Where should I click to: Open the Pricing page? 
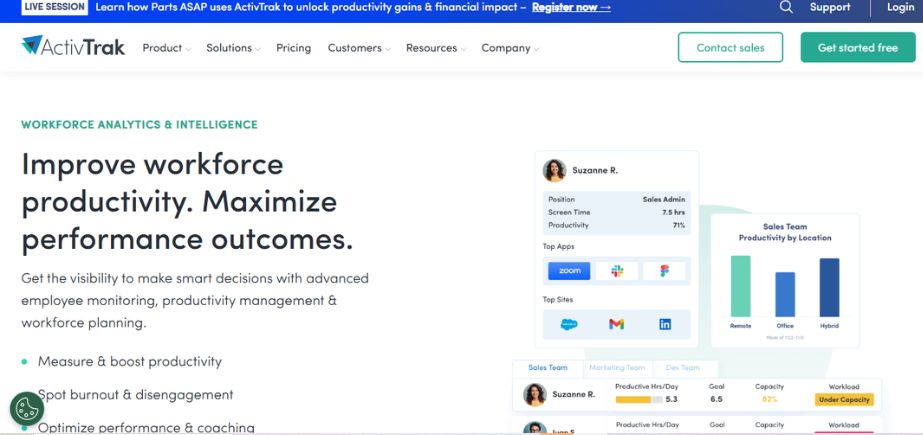tap(294, 48)
